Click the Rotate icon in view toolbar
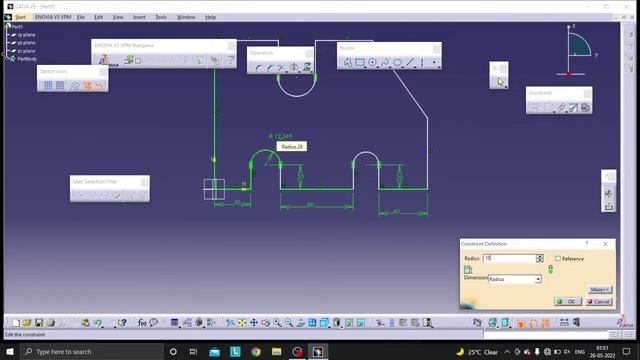Image resolution: width=640 pixels, height=360 pixels. (x=266, y=323)
